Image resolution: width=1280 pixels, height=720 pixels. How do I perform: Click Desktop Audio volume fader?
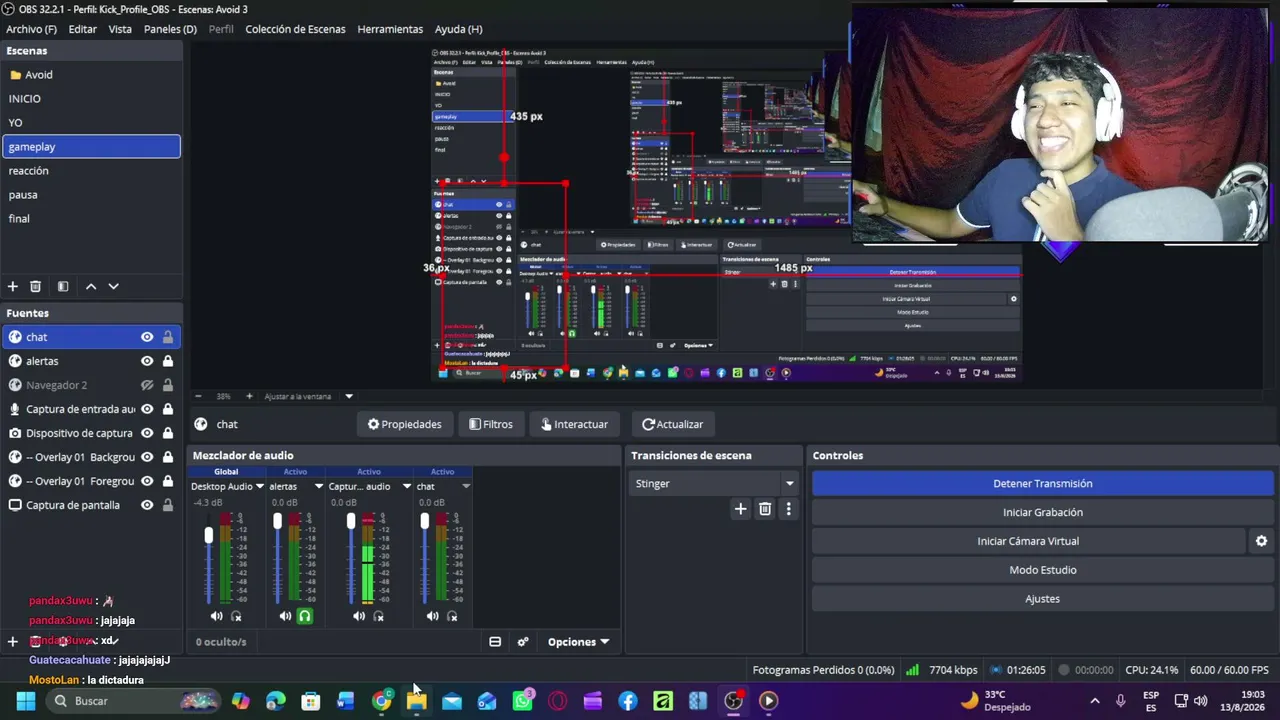209,536
